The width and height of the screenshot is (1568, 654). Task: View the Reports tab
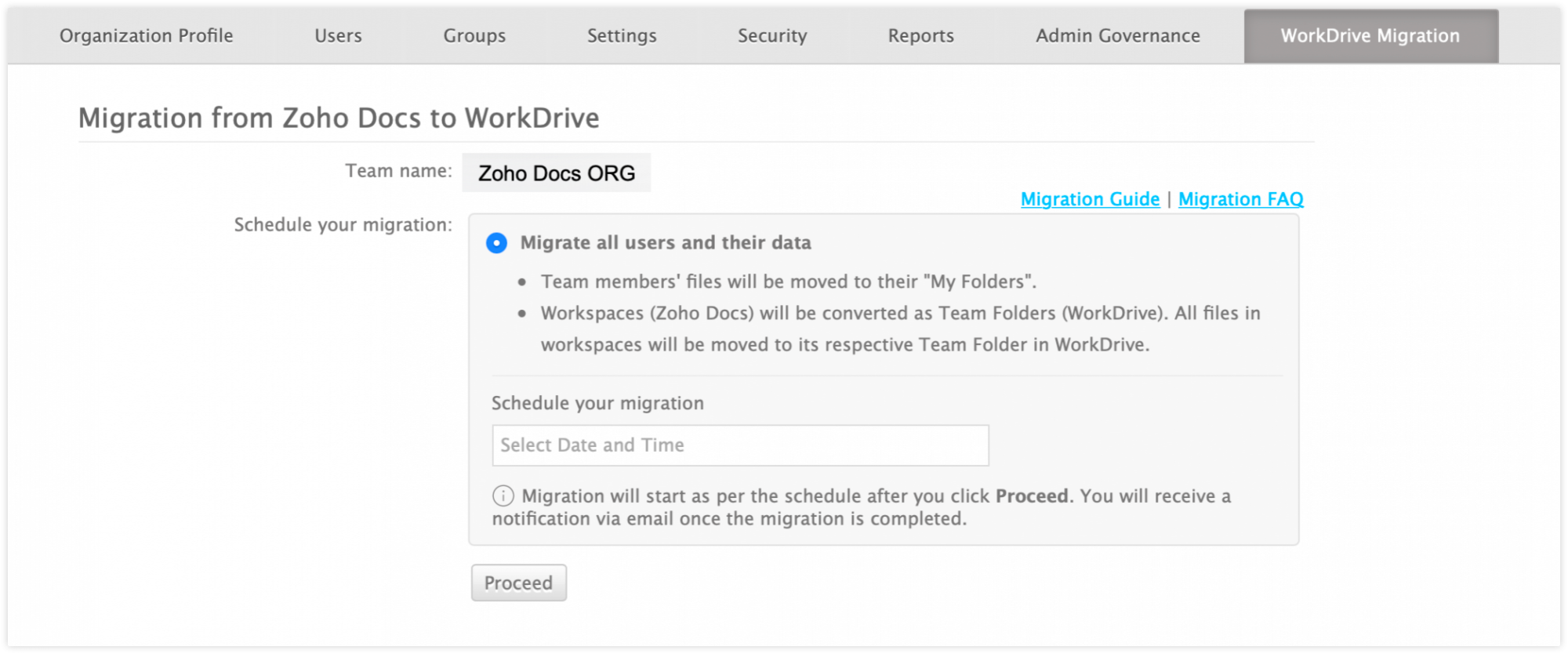pos(920,35)
